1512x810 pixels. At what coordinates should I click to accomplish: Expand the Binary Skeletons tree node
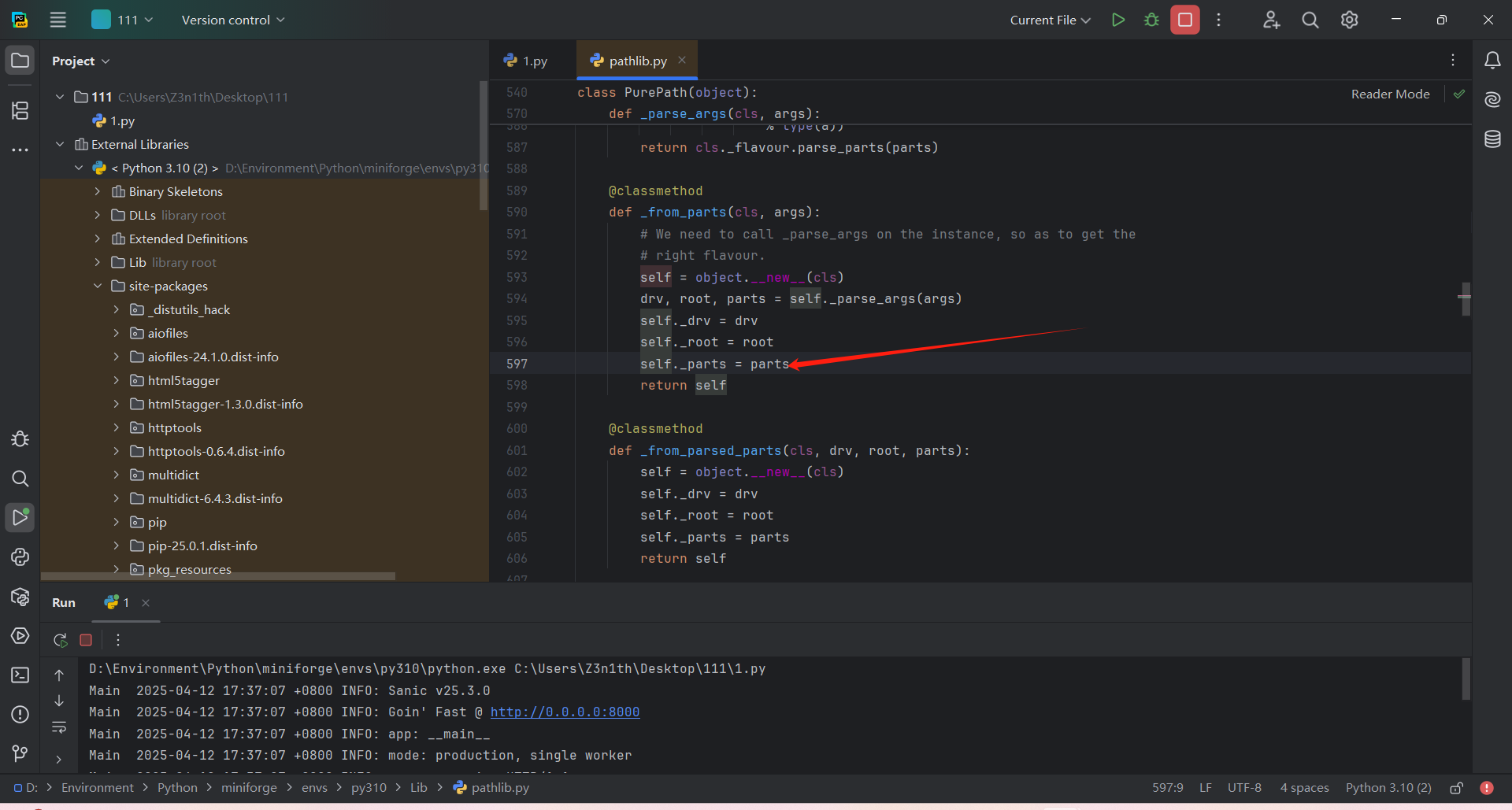98,192
